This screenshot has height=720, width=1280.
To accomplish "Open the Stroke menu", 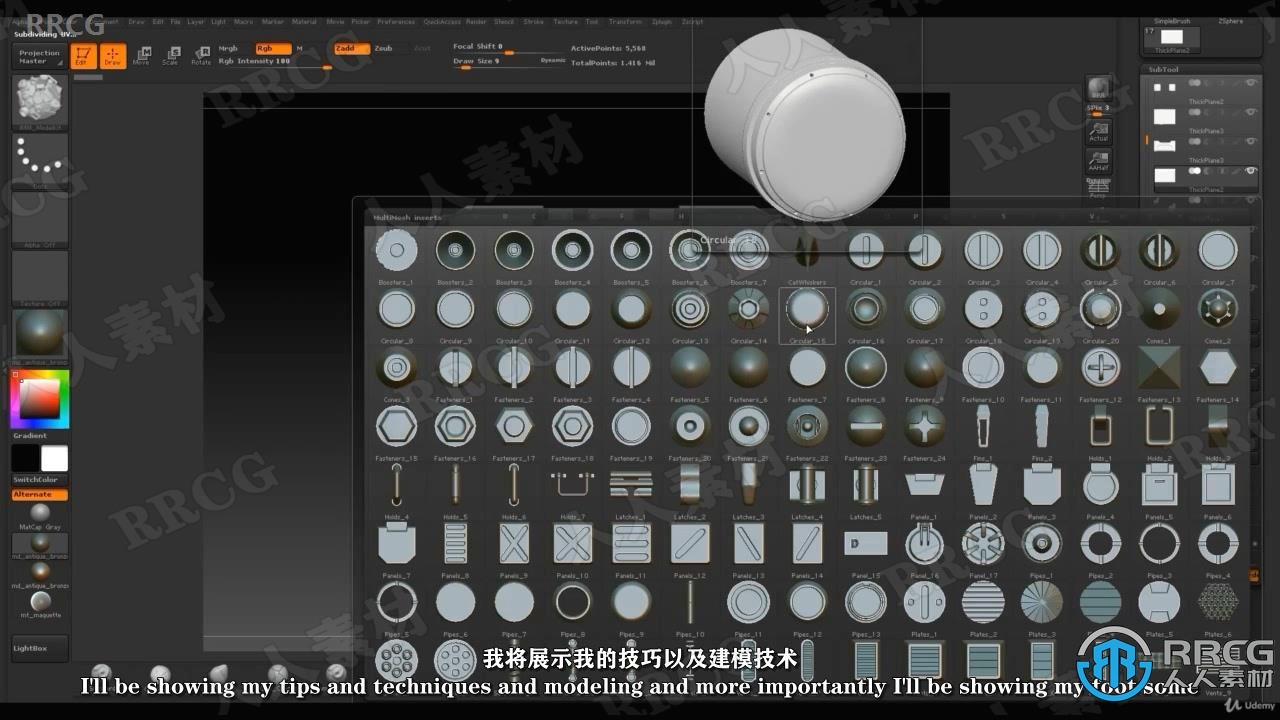I will click(534, 22).
